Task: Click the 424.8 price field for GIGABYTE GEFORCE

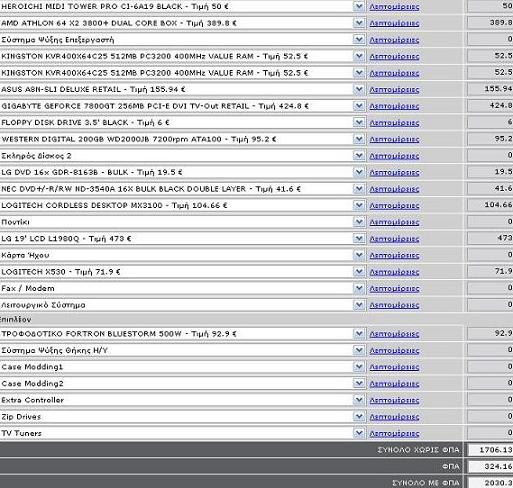Action: [490, 106]
